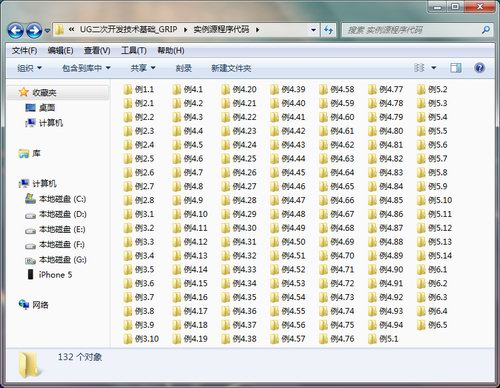Open the 查看(V) menu
Screen dimensions: 500x388
tap(97, 50)
